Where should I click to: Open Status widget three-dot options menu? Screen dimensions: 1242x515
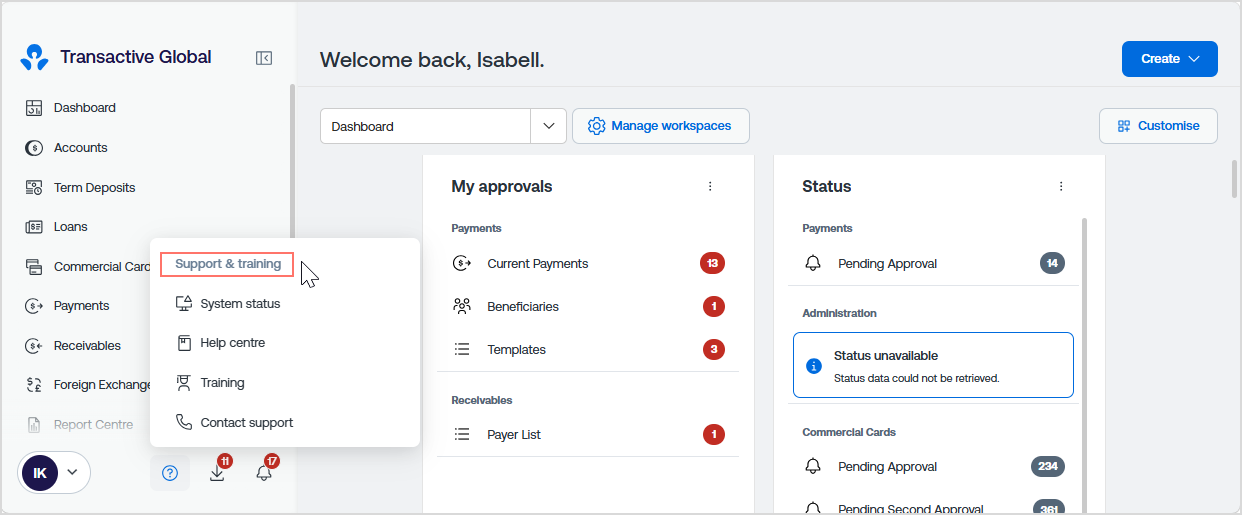1061,186
